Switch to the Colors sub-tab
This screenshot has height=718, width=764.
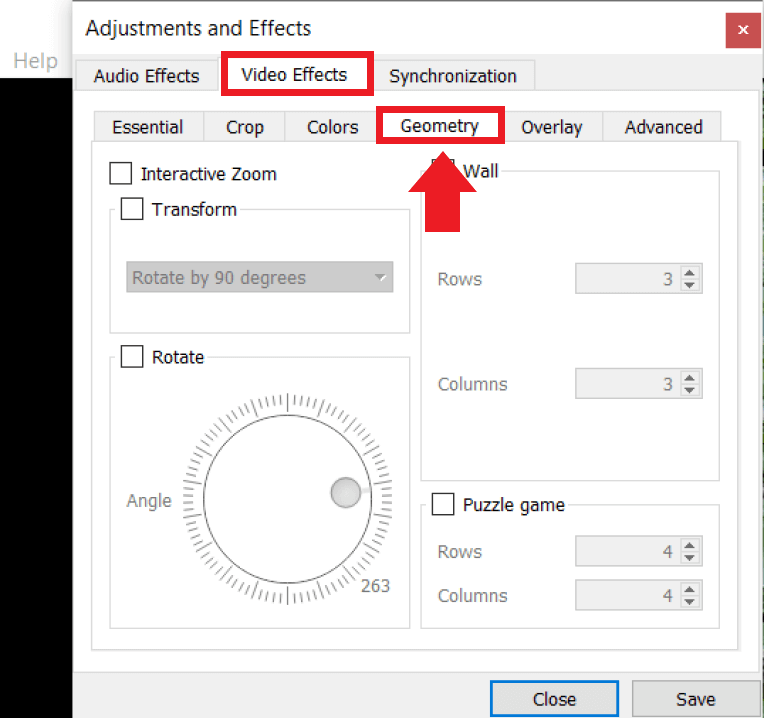[332, 127]
